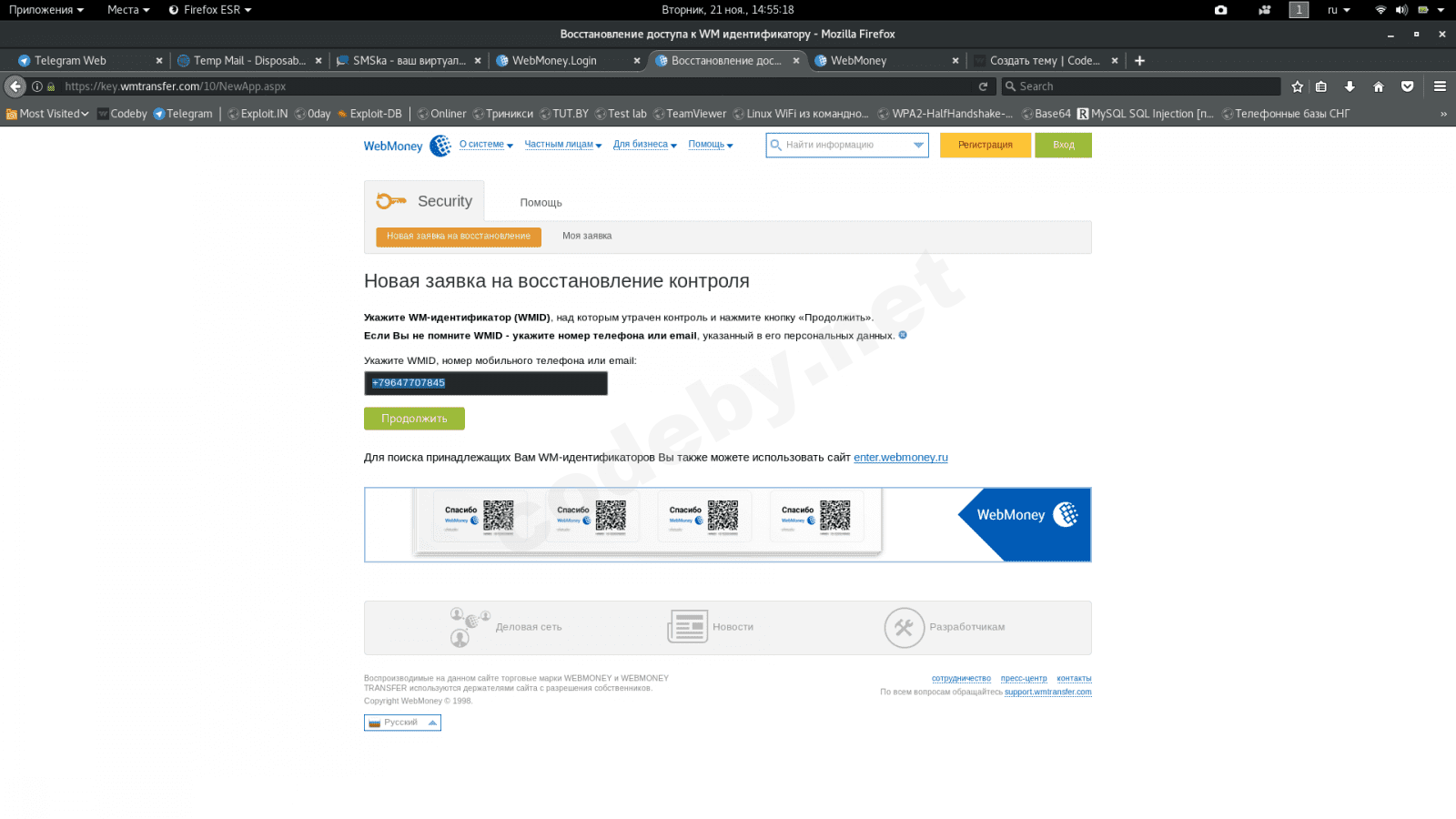Bookmark this page with the star icon

tap(1298, 86)
